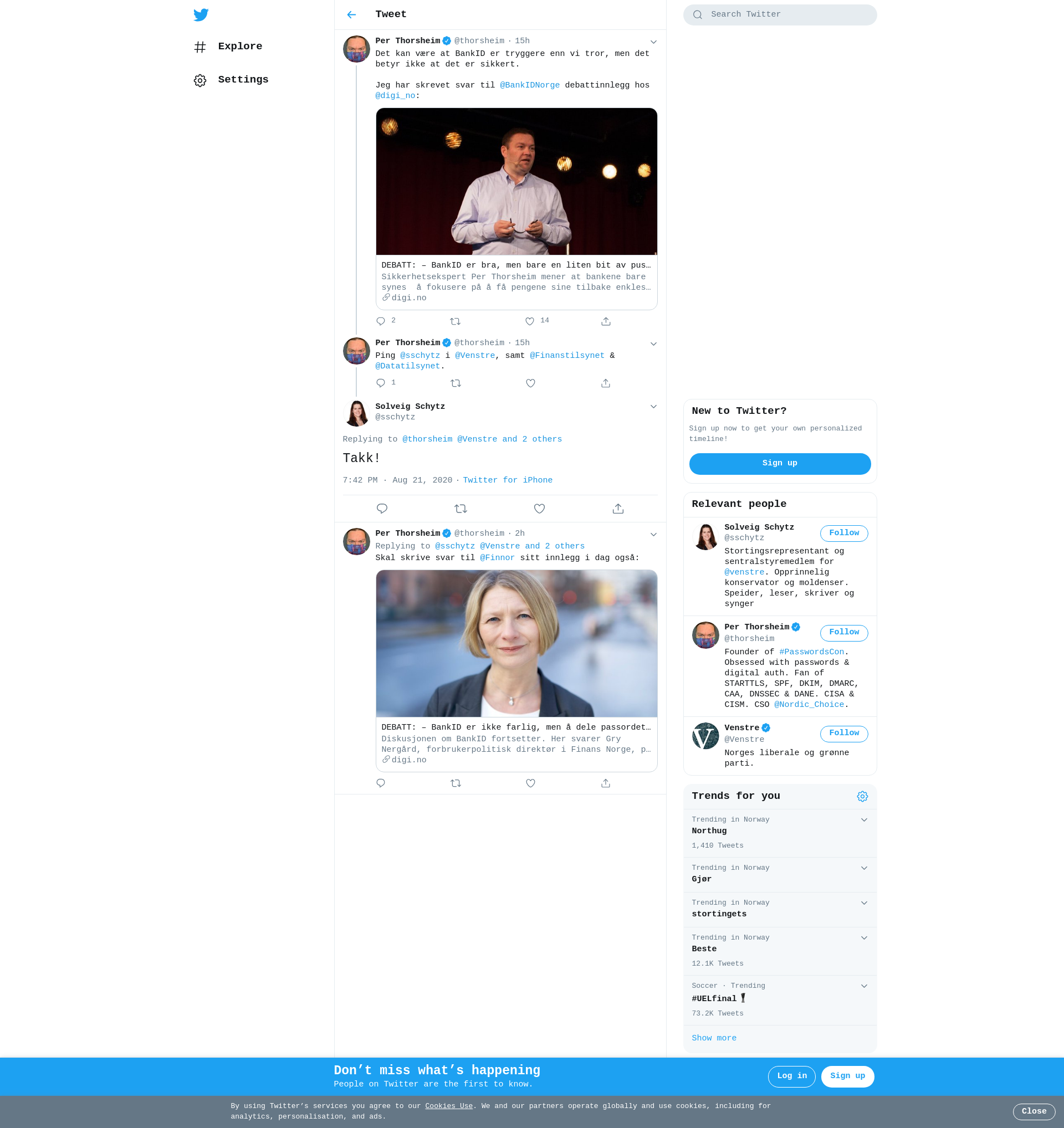Expand options for the Northug trend
1064x1128 pixels.
864,819
